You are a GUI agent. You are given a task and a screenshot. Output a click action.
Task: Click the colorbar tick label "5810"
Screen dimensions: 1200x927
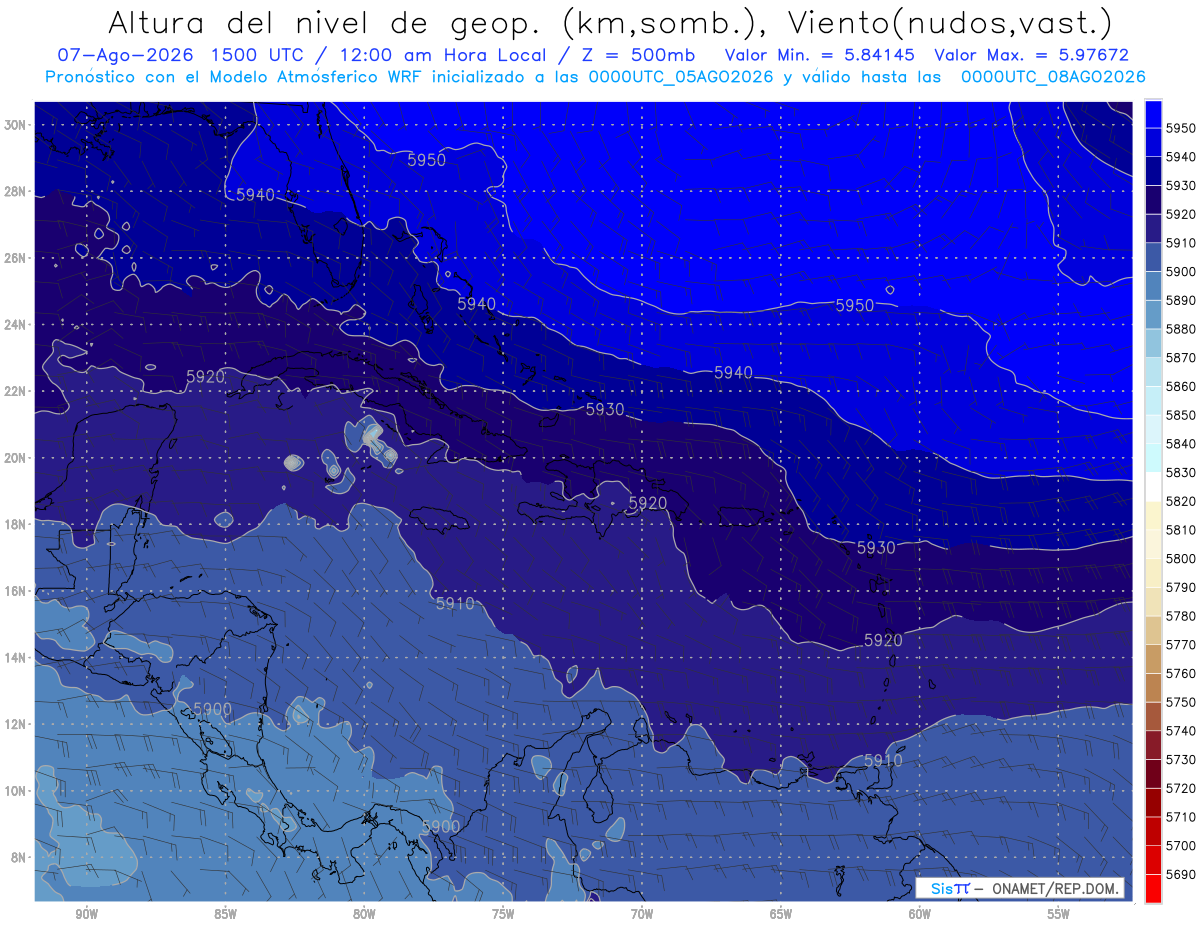1180,530
